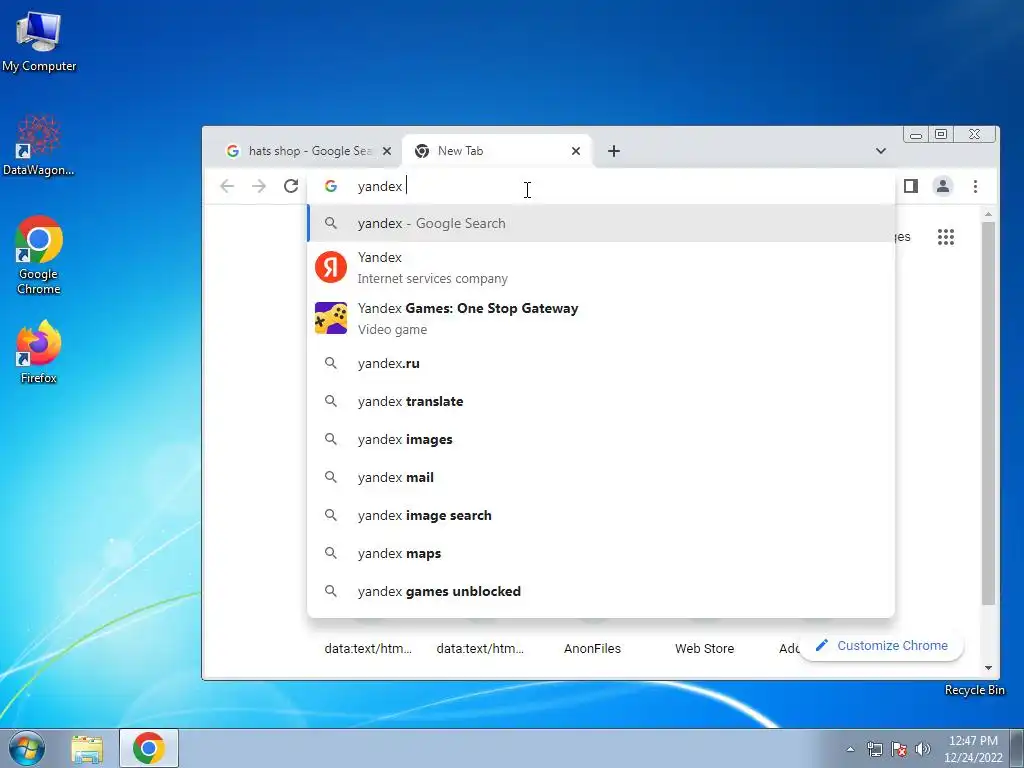This screenshot has width=1024, height=768.
Task: Click the network tray icon
Action: (874, 749)
